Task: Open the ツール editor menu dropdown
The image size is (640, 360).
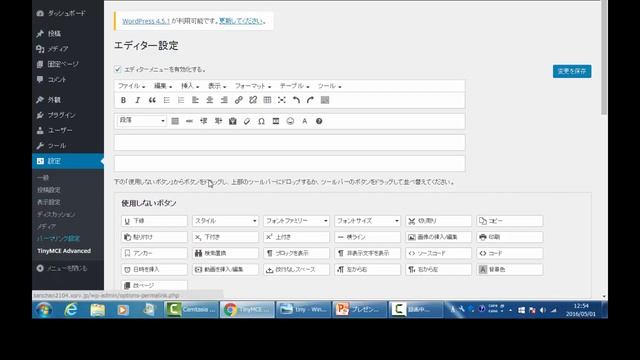Action: pos(329,86)
